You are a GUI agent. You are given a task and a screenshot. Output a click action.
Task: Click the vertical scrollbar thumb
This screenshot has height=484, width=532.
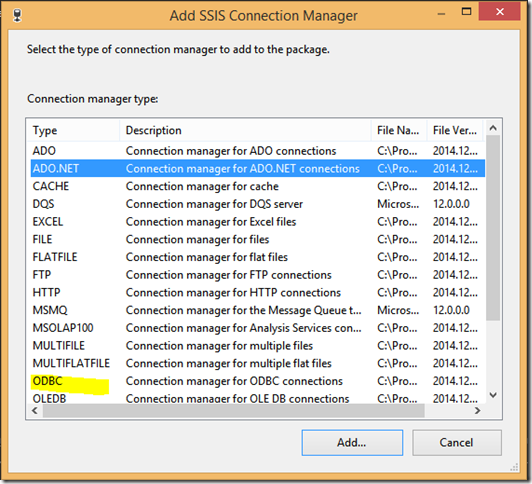click(x=493, y=228)
